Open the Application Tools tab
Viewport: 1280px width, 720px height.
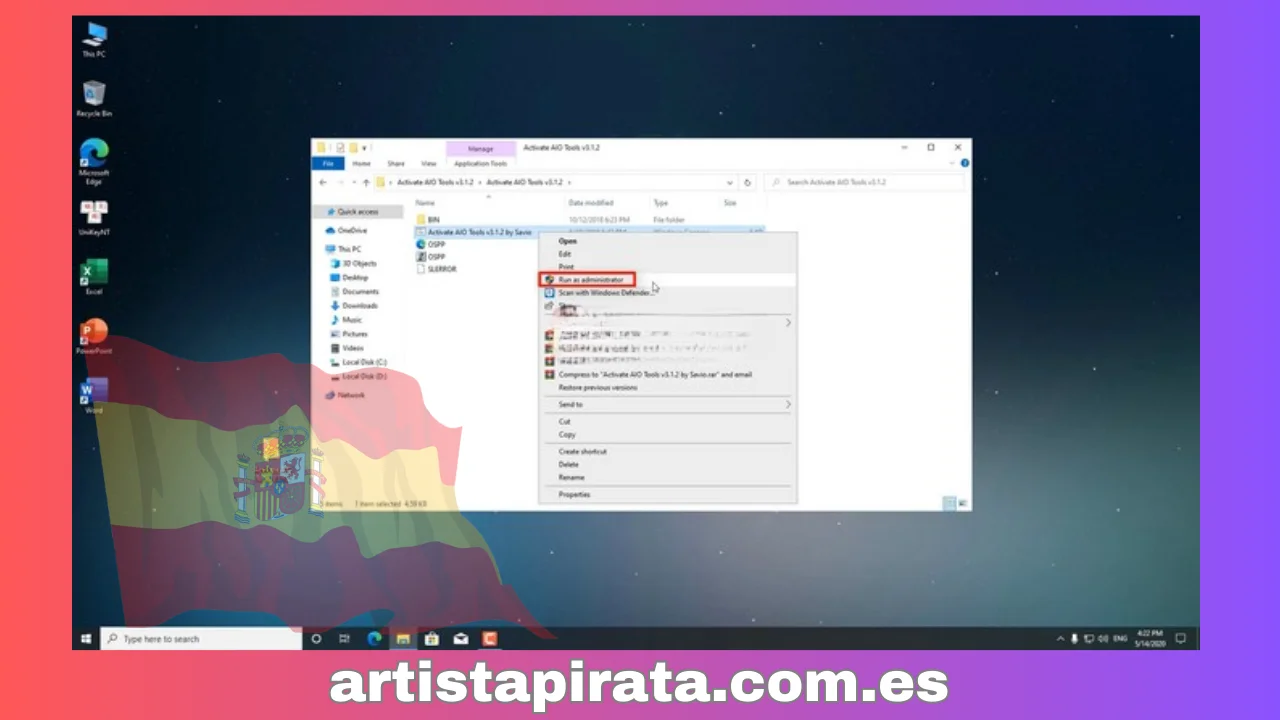[480, 163]
